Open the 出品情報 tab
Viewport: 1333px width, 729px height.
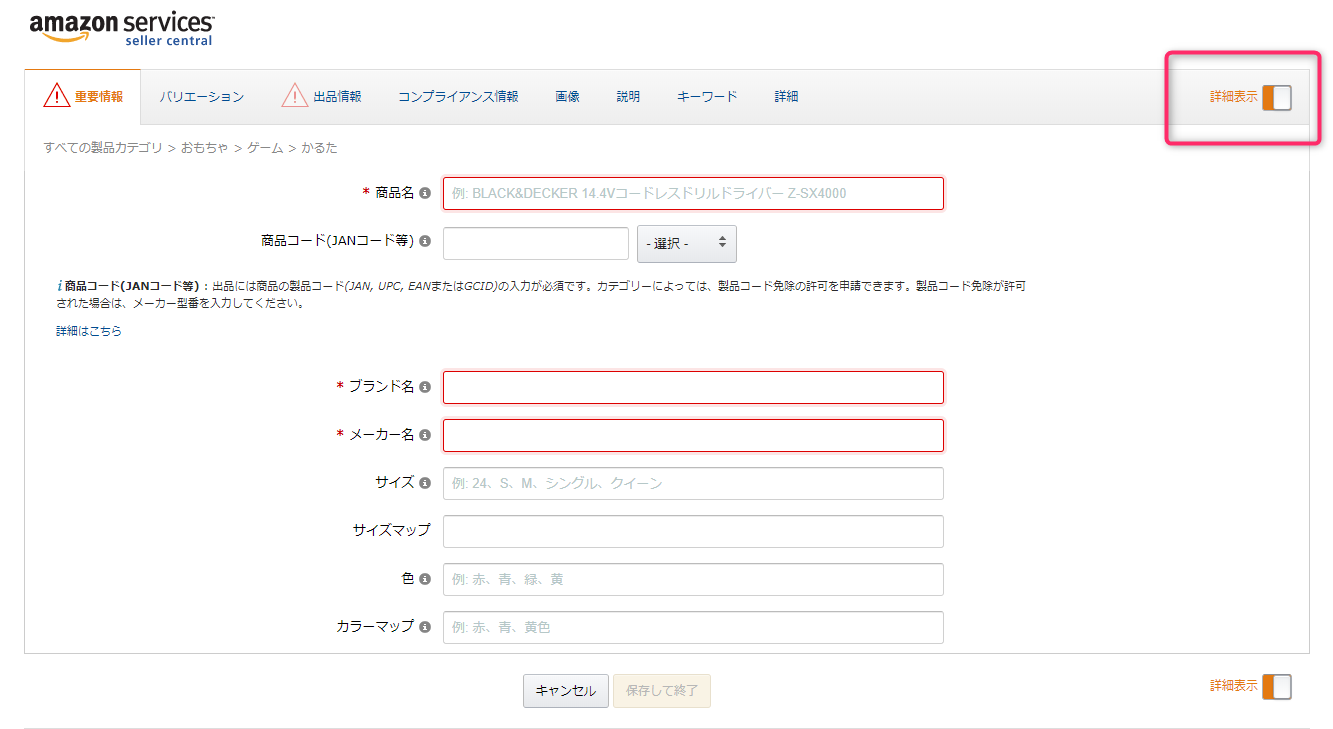pos(336,97)
